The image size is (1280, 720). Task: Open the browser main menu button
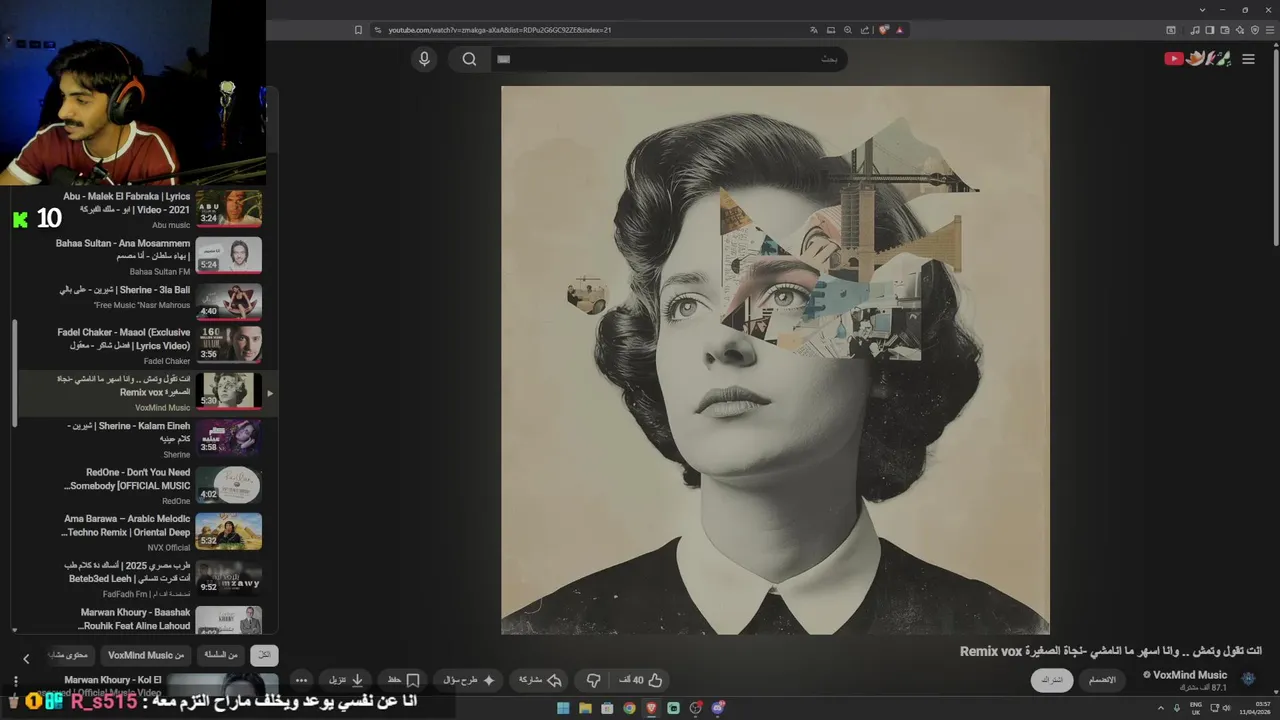point(1268,30)
